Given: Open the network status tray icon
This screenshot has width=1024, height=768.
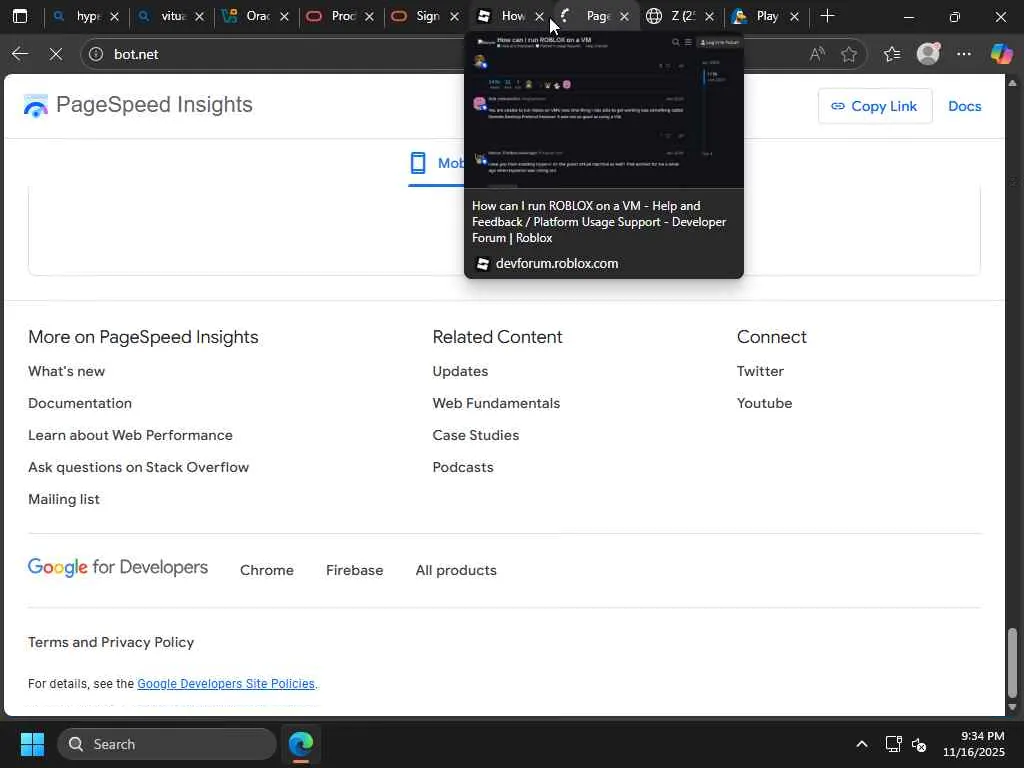Looking at the screenshot, I should point(893,744).
